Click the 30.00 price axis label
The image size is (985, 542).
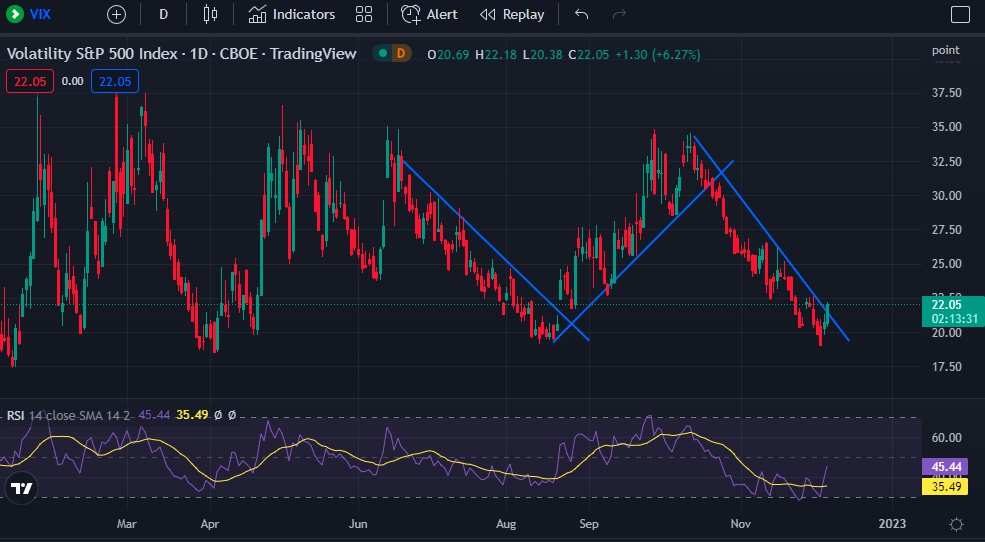[x=947, y=196]
